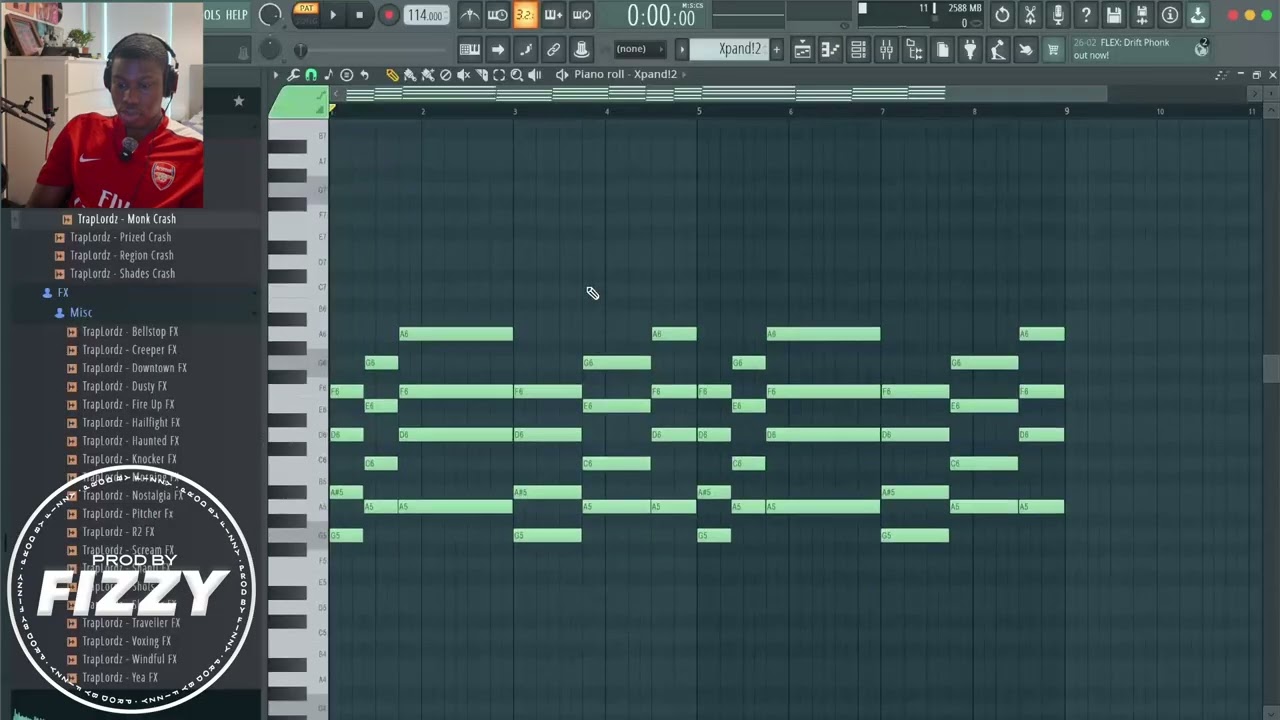
Task: Toggle blend recording overdub button
Action: pos(553,15)
